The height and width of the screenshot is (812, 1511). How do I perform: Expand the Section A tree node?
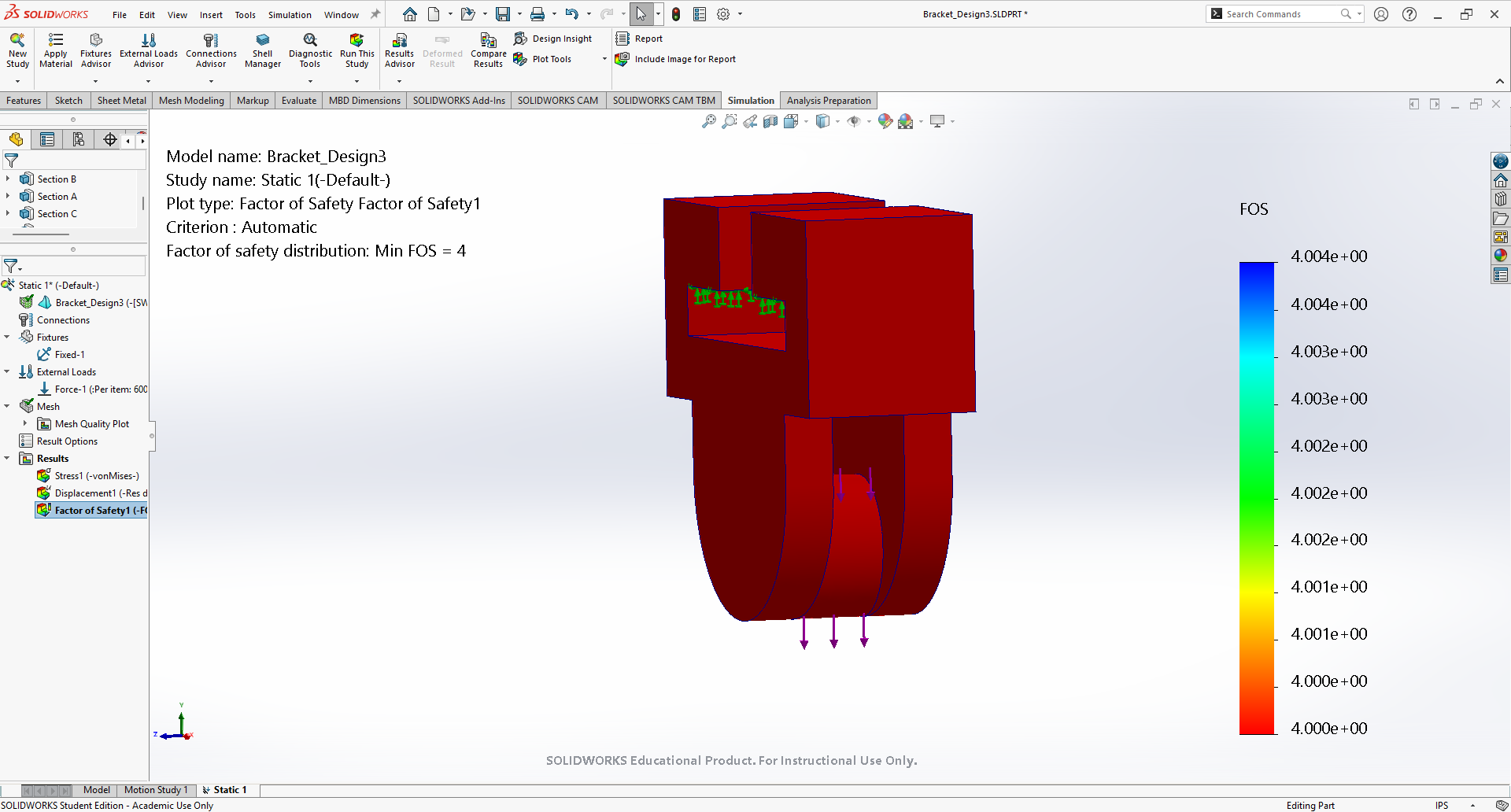8,196
